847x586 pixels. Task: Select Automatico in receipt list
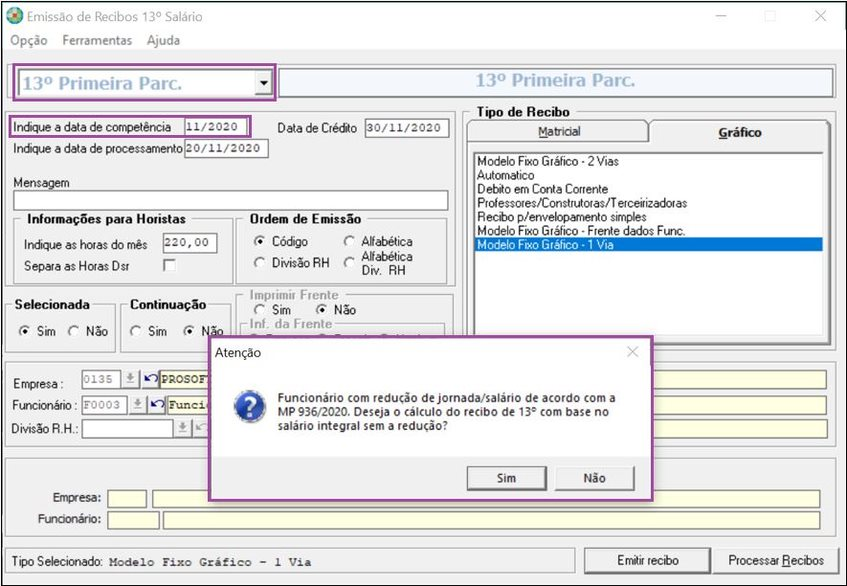pos(505,175)
